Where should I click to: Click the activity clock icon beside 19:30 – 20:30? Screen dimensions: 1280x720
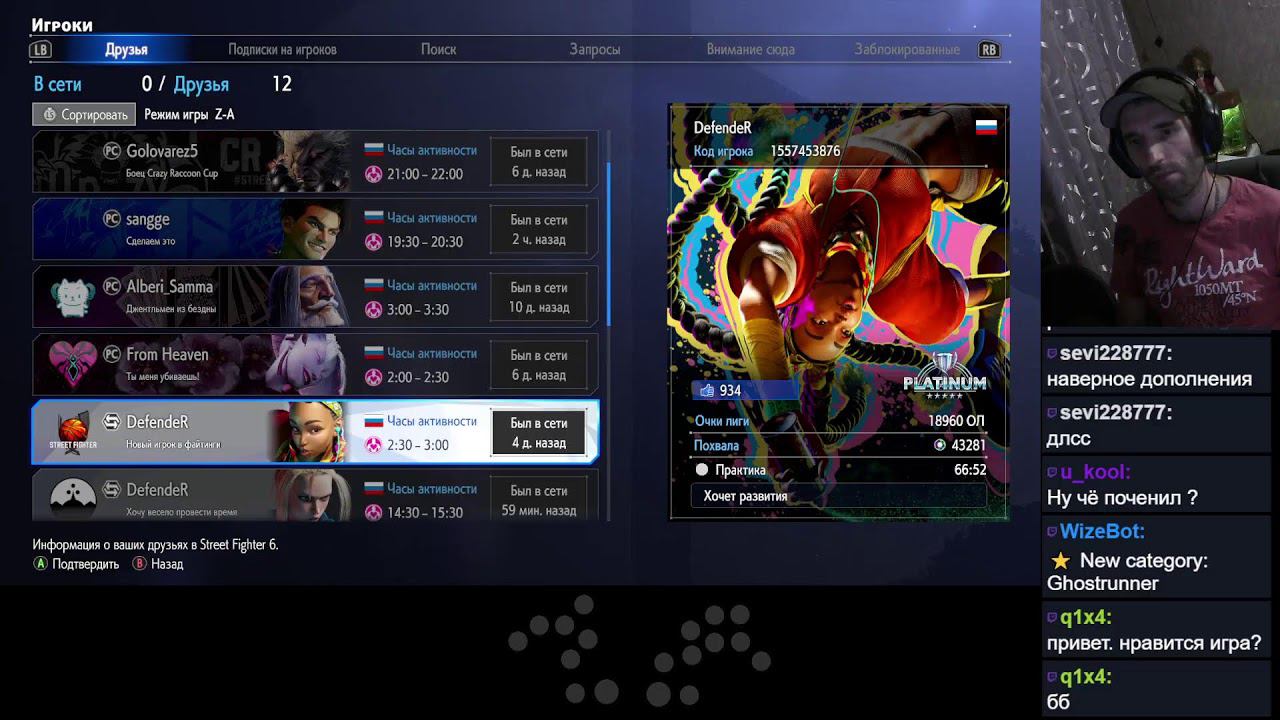point(373,242)
